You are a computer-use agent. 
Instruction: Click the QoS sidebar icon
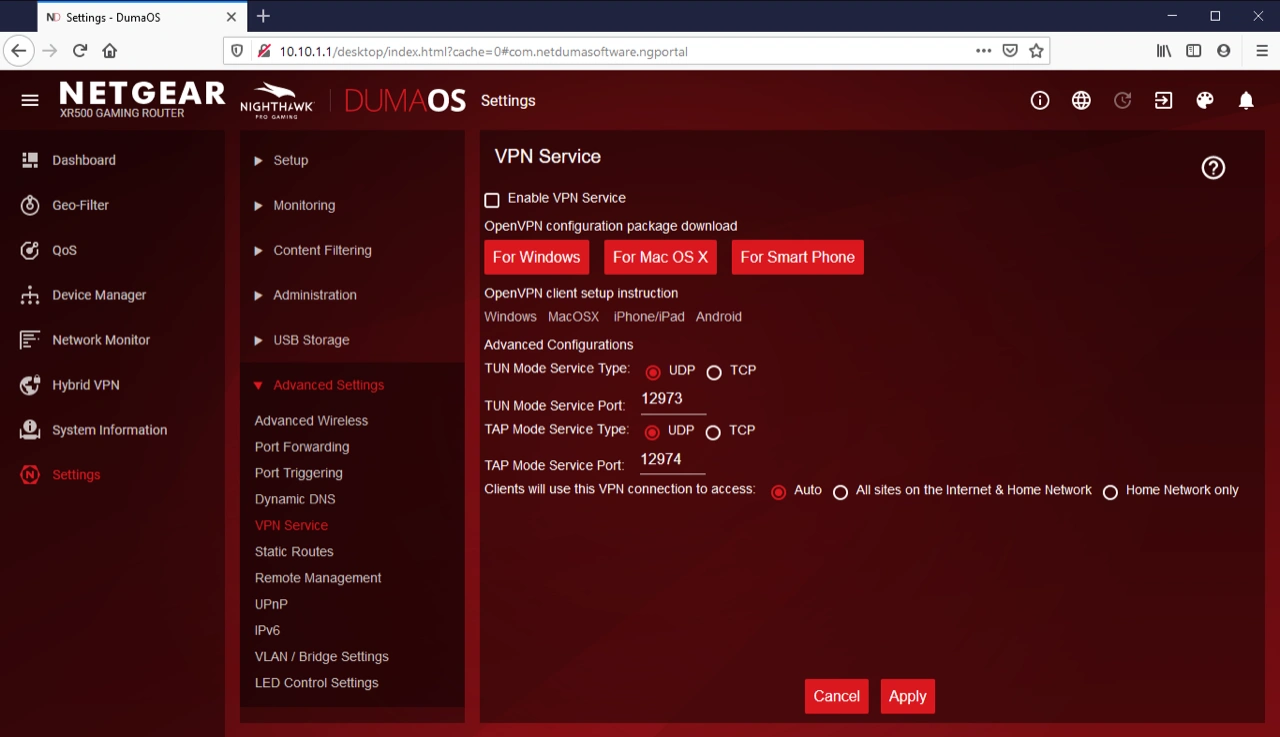tap(30, 250)
